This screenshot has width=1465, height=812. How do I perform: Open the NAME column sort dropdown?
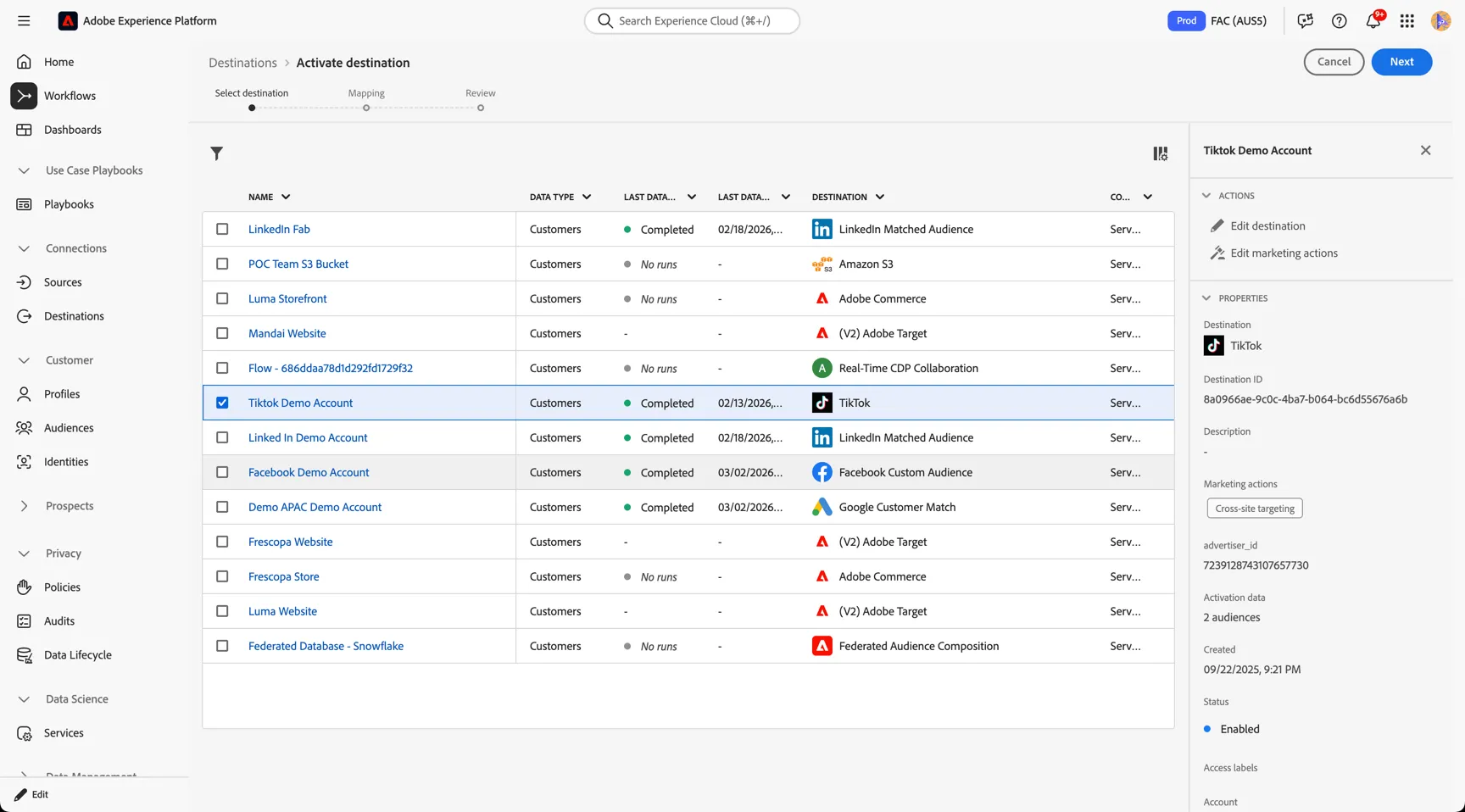click(286, 197)
